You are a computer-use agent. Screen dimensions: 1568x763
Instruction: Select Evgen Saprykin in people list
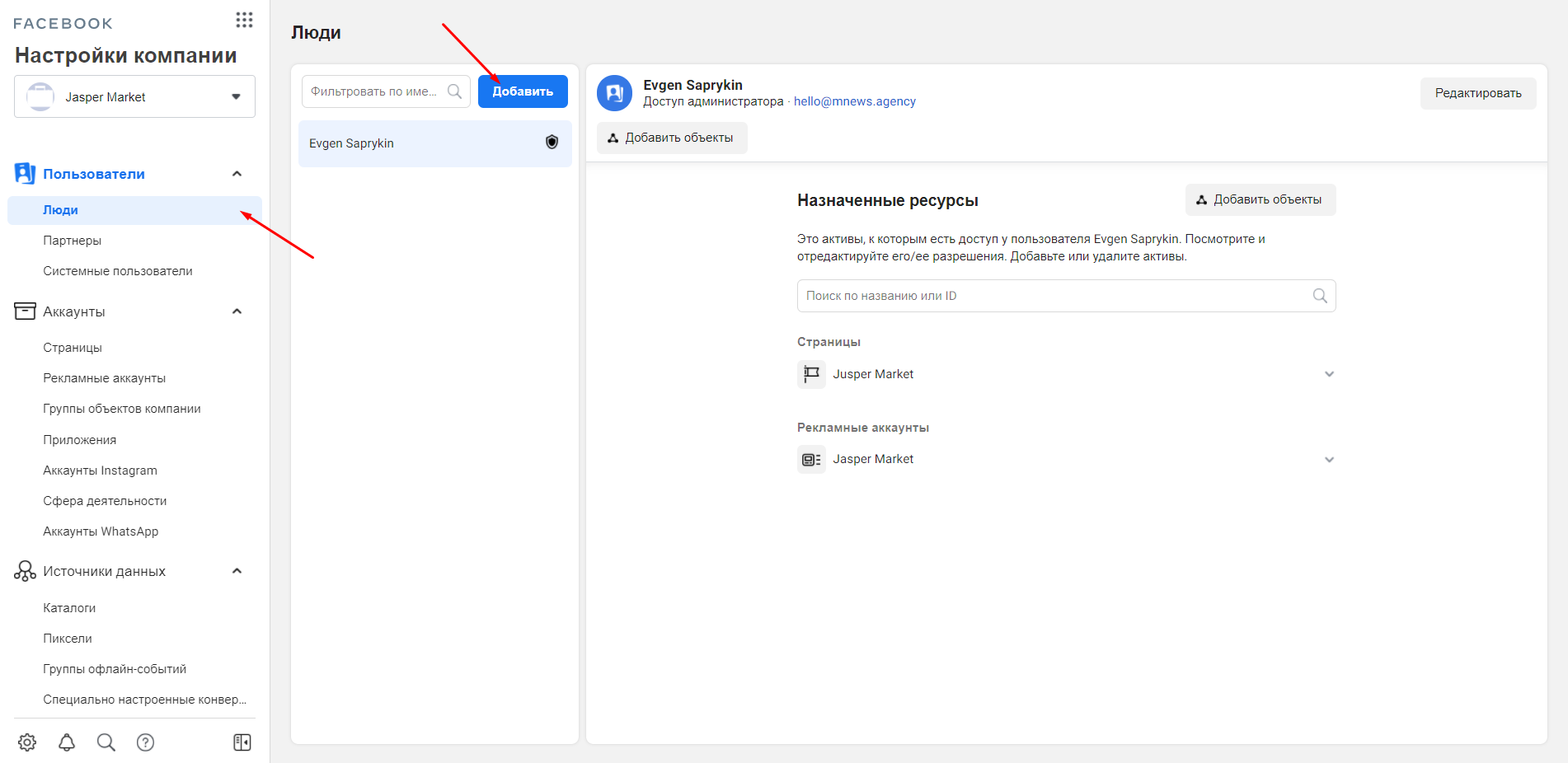[x=435, y=143]
